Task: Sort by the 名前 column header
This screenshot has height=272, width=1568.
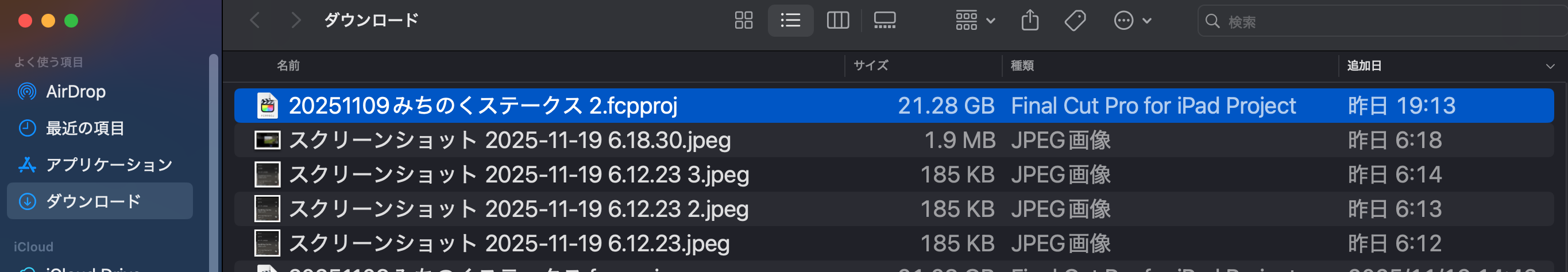Action: click(x=288, y=66)
